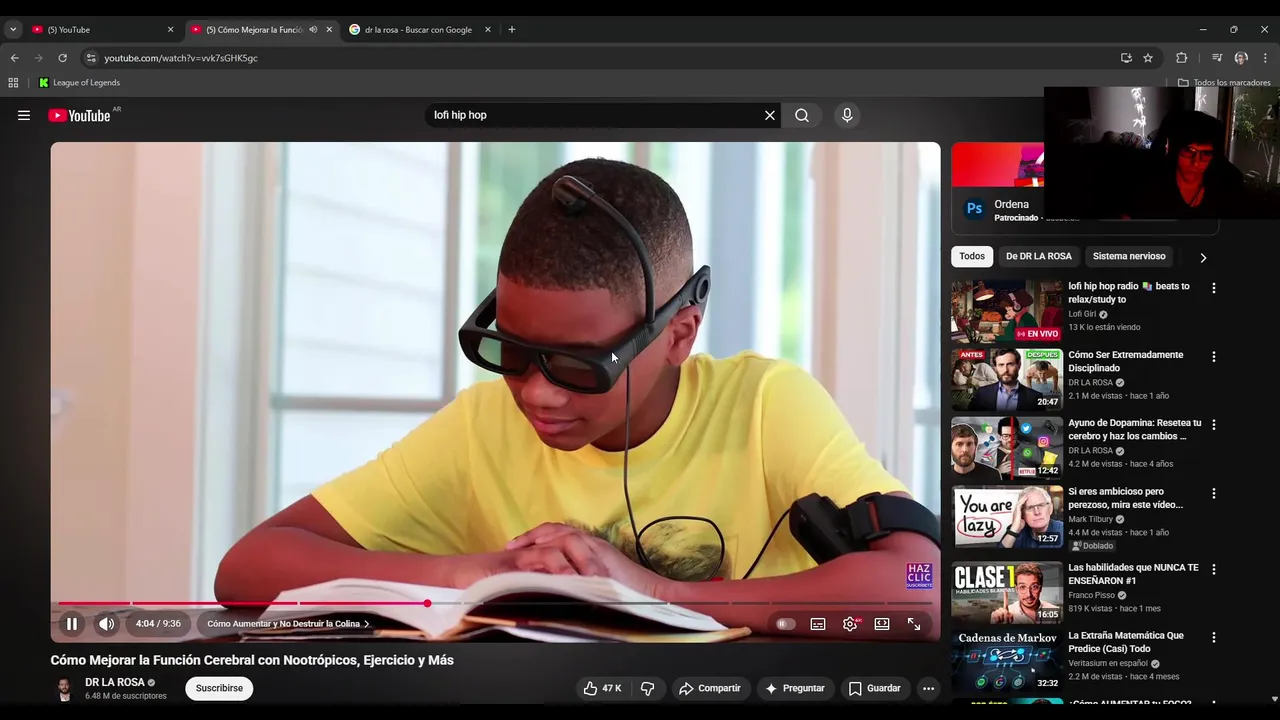Click the Compartir share button
Screen dimensions: 1280x720
pos(709,688)
